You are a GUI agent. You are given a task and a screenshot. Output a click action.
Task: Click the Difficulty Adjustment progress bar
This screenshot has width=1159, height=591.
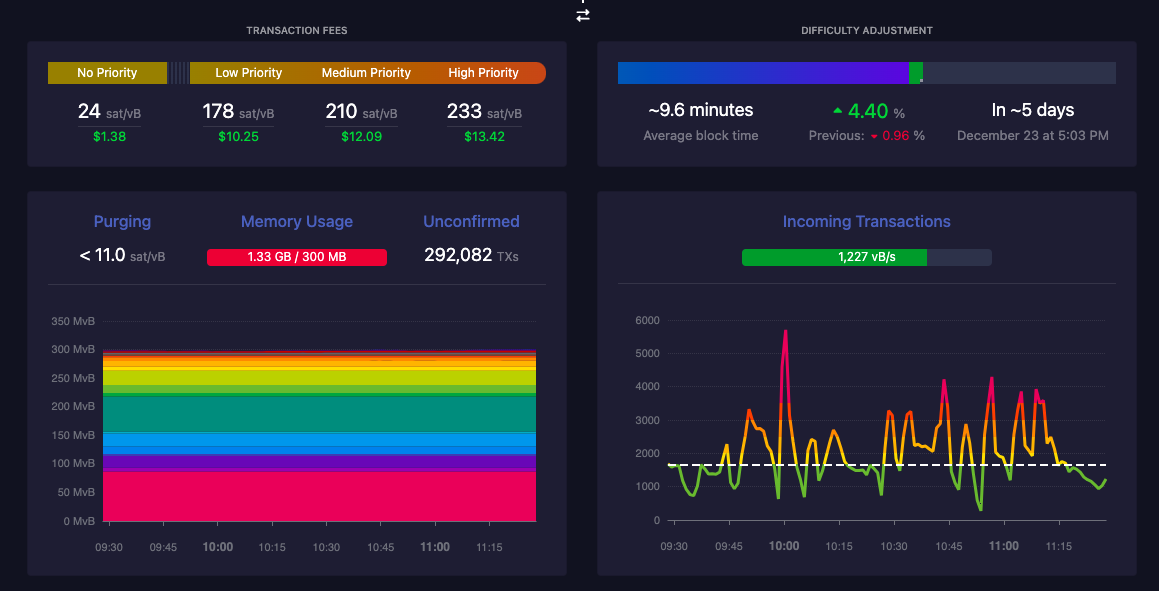tap(866, 72)
